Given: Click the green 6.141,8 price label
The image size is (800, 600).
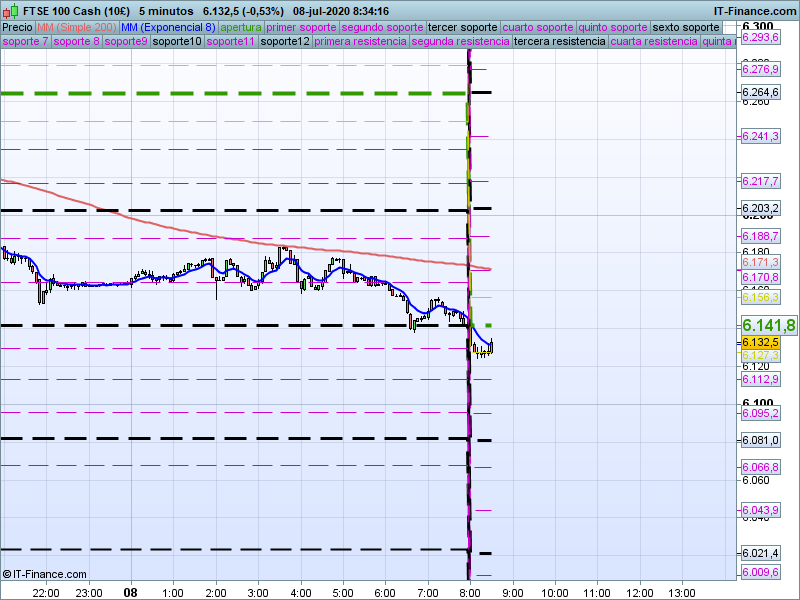Looking at the screenshot, I should (x=768, y=325).
